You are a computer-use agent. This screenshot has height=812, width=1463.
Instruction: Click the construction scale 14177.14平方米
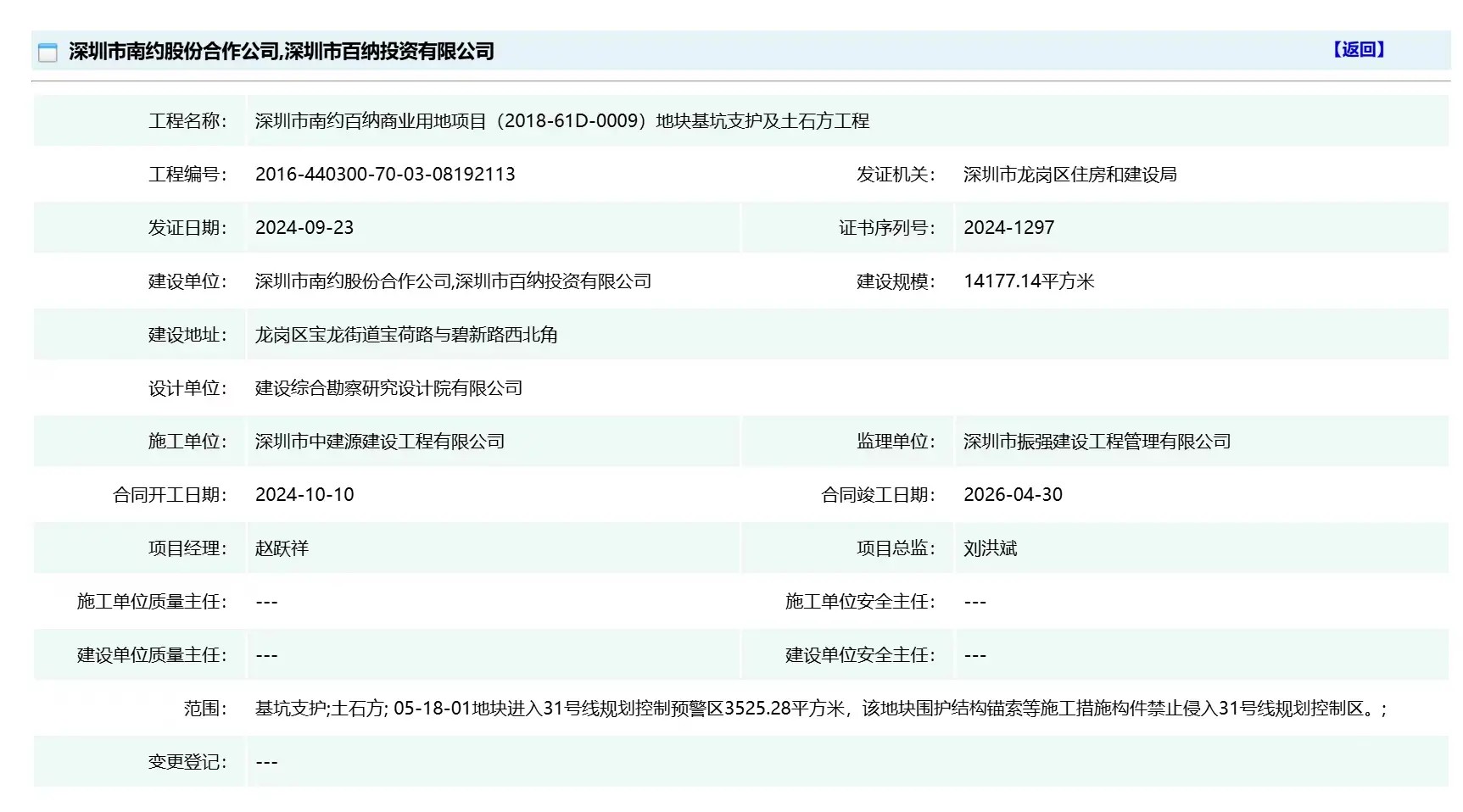pos(1029,281)
